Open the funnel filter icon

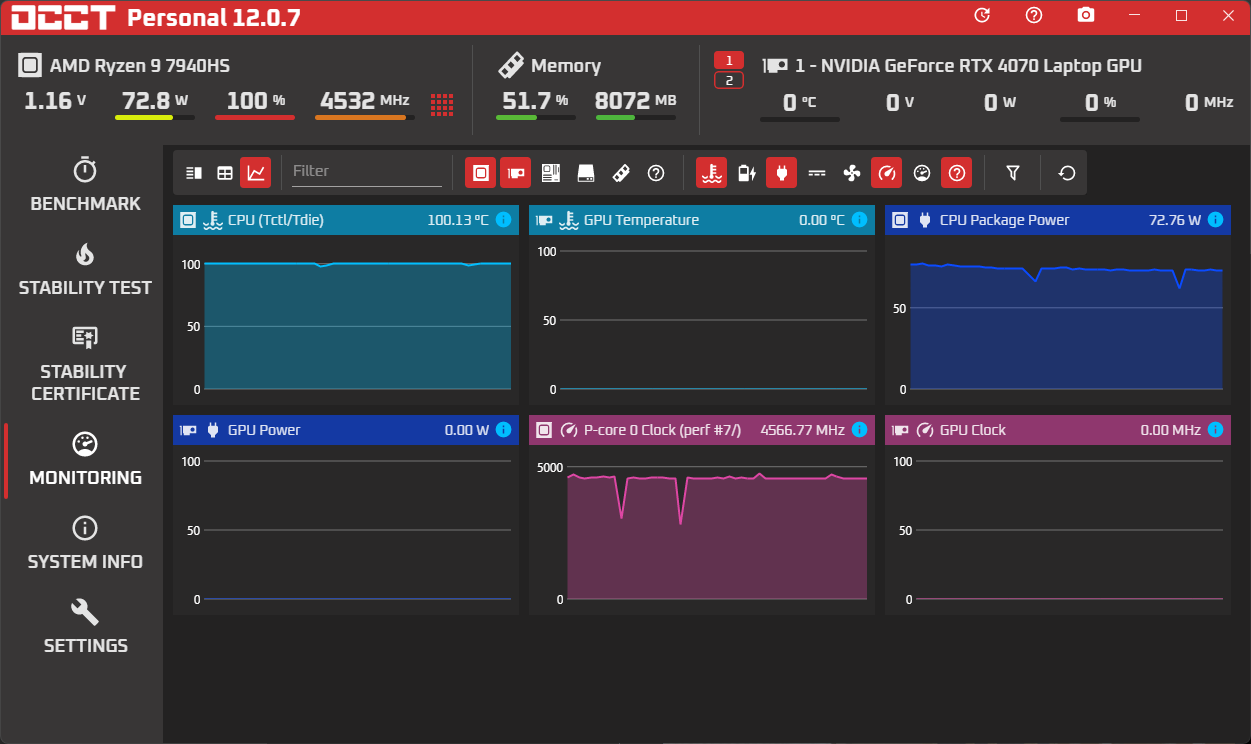click(x=1013, y=172)
